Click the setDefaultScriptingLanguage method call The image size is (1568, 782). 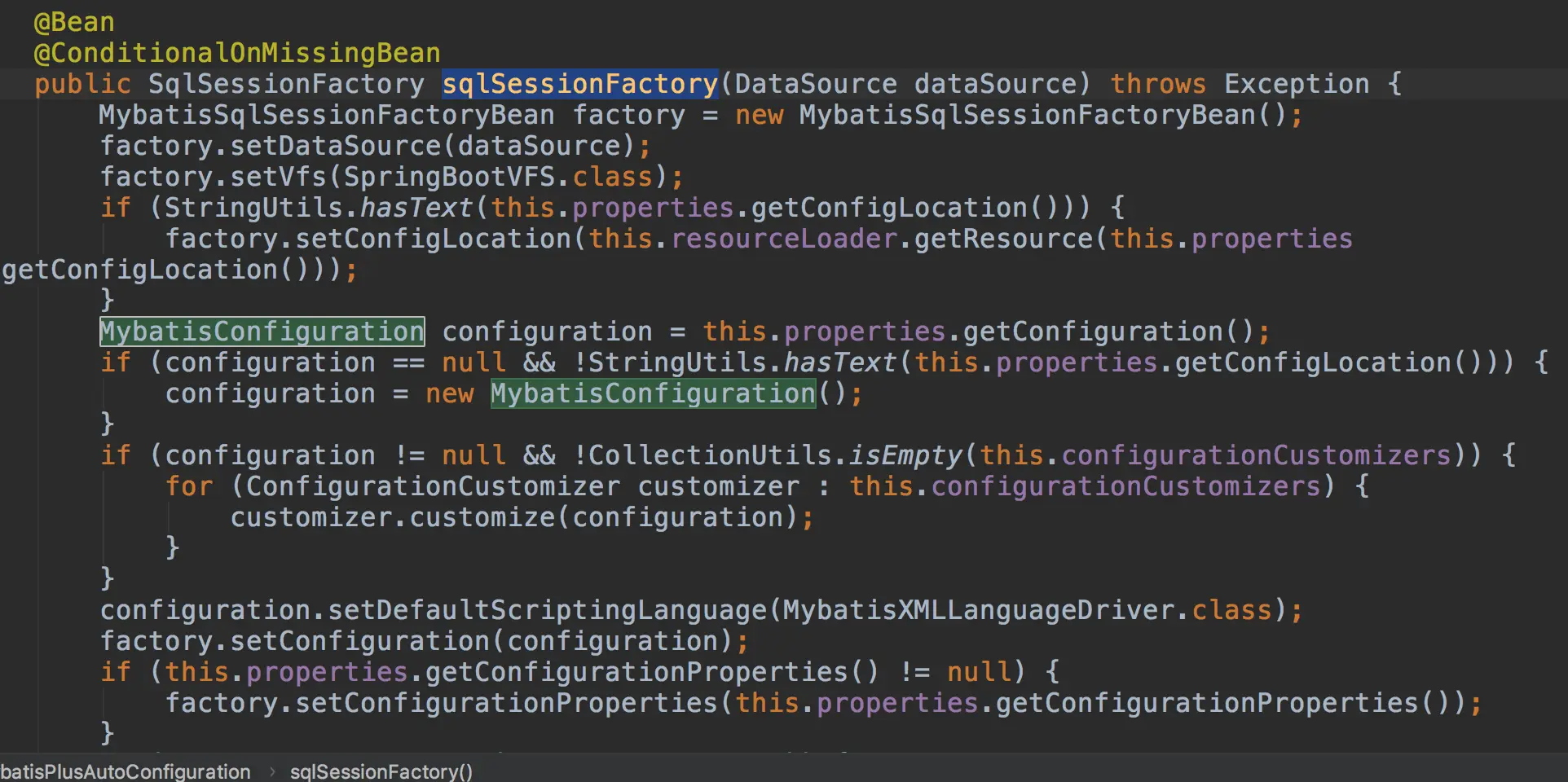coord(547,610)
